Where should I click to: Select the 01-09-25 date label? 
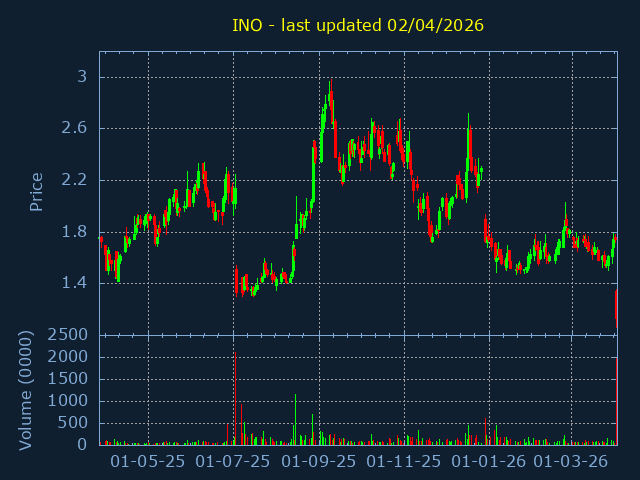coord(319,462)
